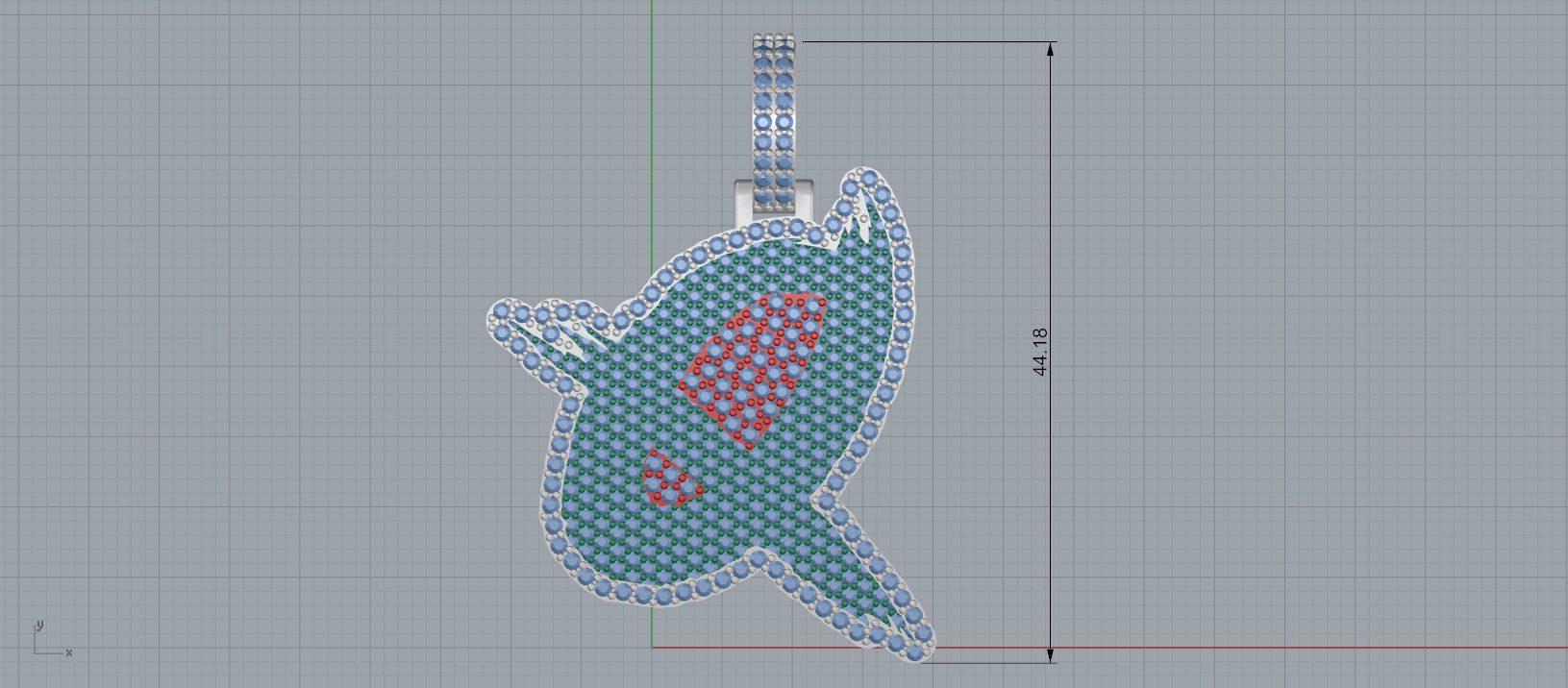Viewport: 1568px width, 688px height.
Task: Click the vertical dimension line
Action: pyautogui.click(x=1050, y=352)
